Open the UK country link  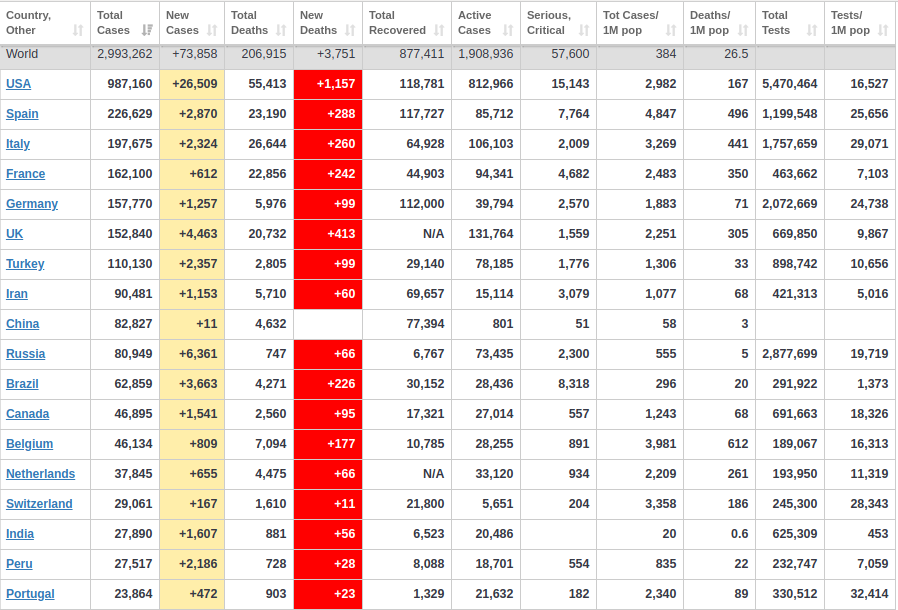coord(14,234)
